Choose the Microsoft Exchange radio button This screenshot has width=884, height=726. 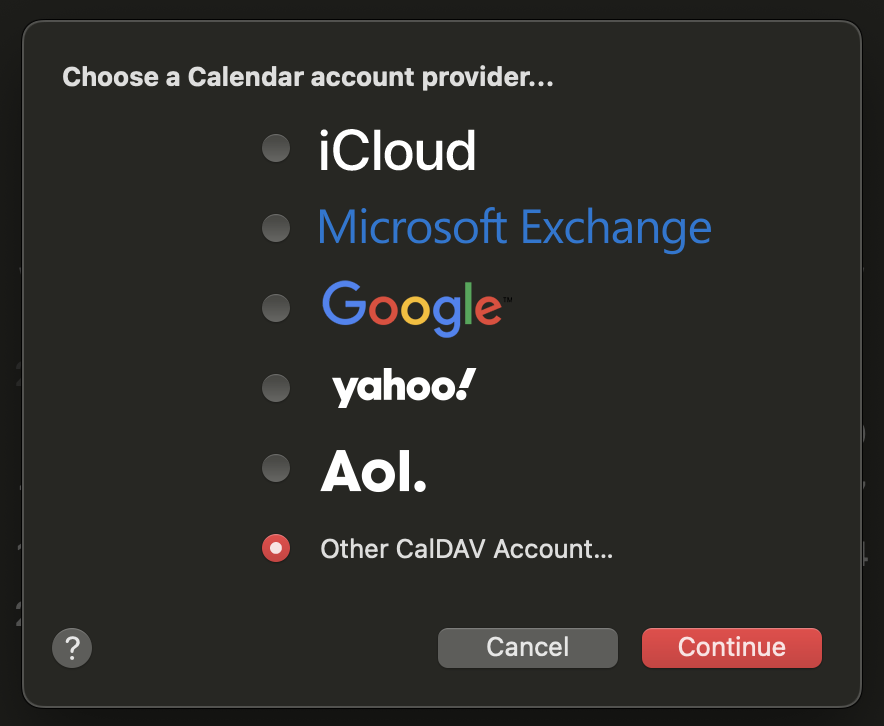click(276, 228)
